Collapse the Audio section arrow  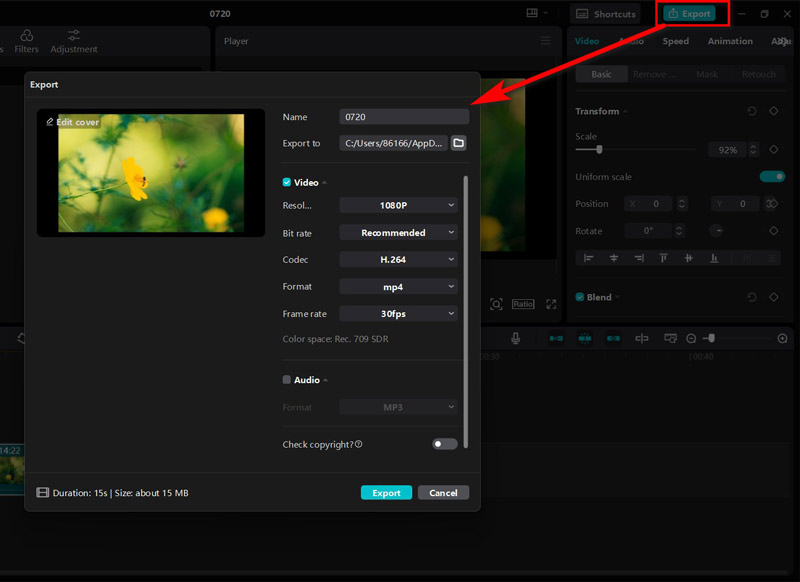326,380
